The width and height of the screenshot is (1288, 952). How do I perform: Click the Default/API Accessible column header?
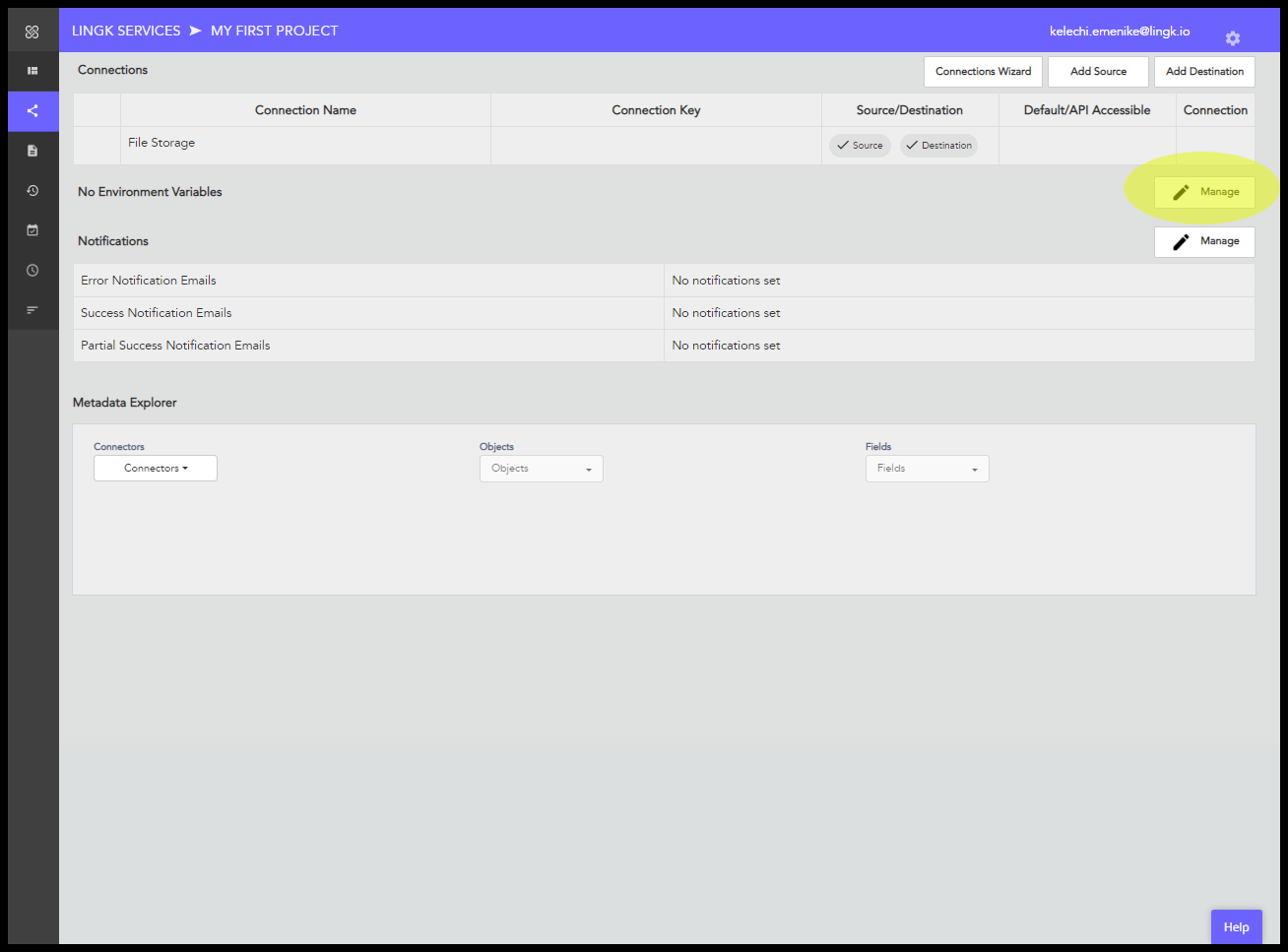pyautogui.click(x=1087, y=110)
